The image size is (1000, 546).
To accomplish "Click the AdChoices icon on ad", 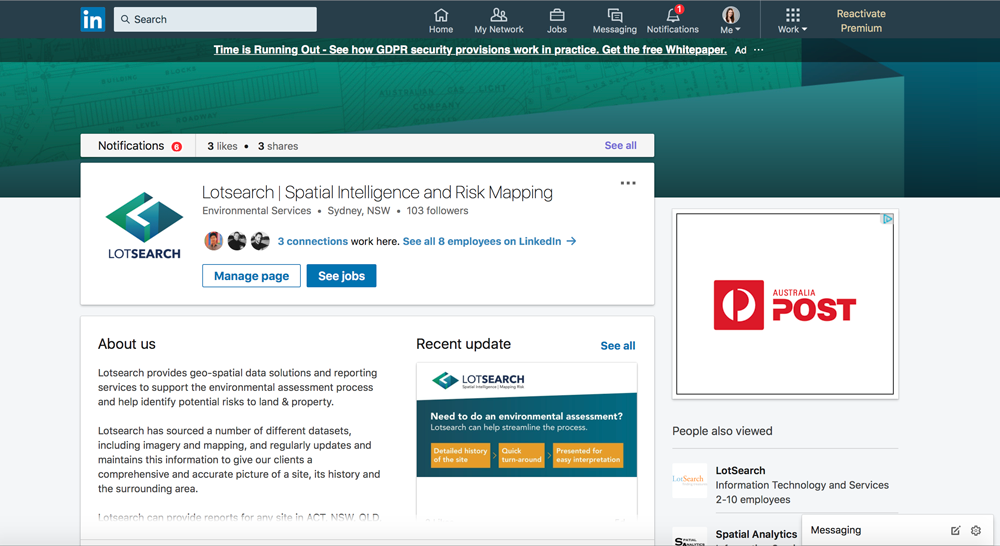I will (x=887, y=219).
